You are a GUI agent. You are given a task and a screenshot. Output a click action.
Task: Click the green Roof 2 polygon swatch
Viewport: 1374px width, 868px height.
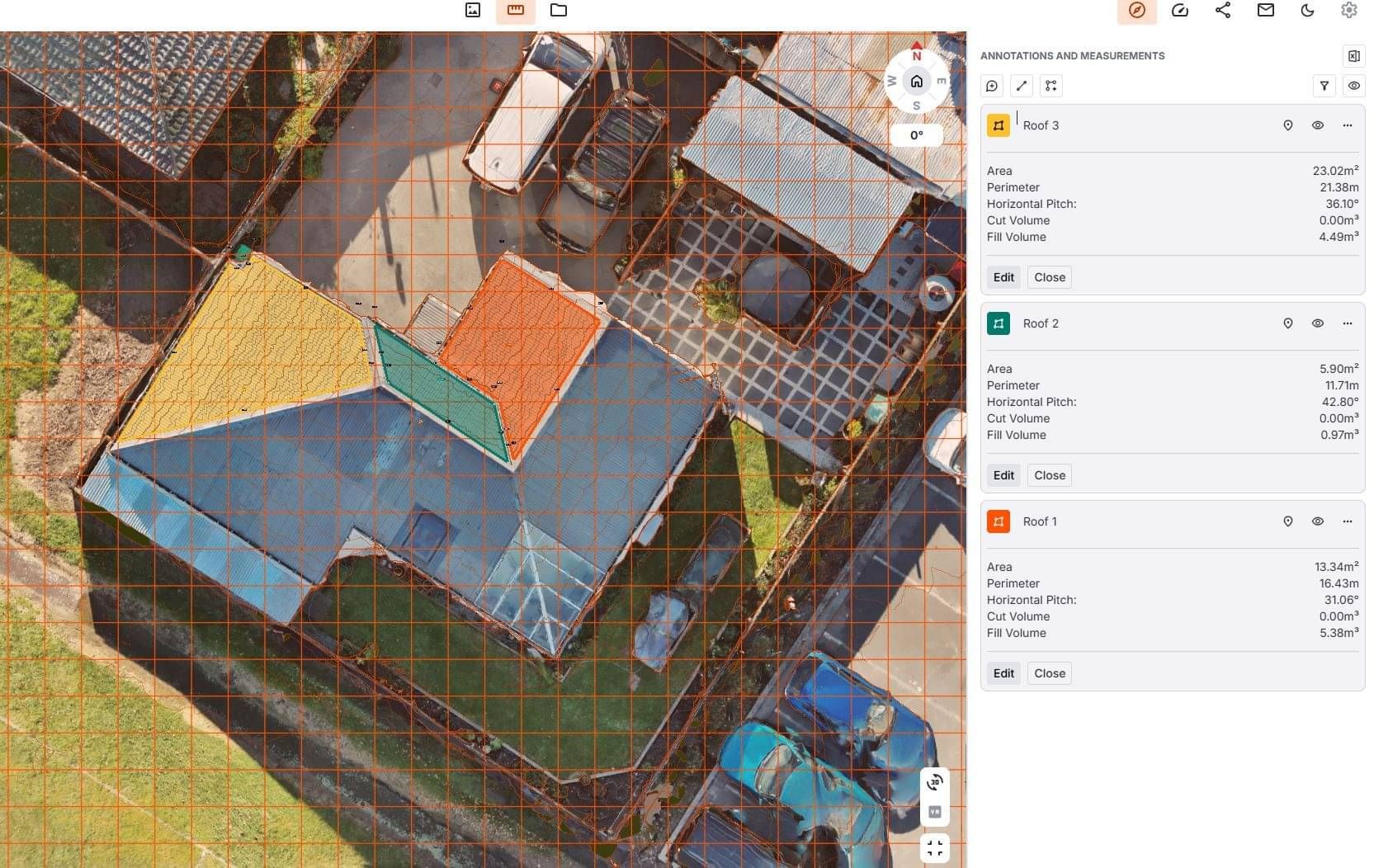tap(999, 323)
